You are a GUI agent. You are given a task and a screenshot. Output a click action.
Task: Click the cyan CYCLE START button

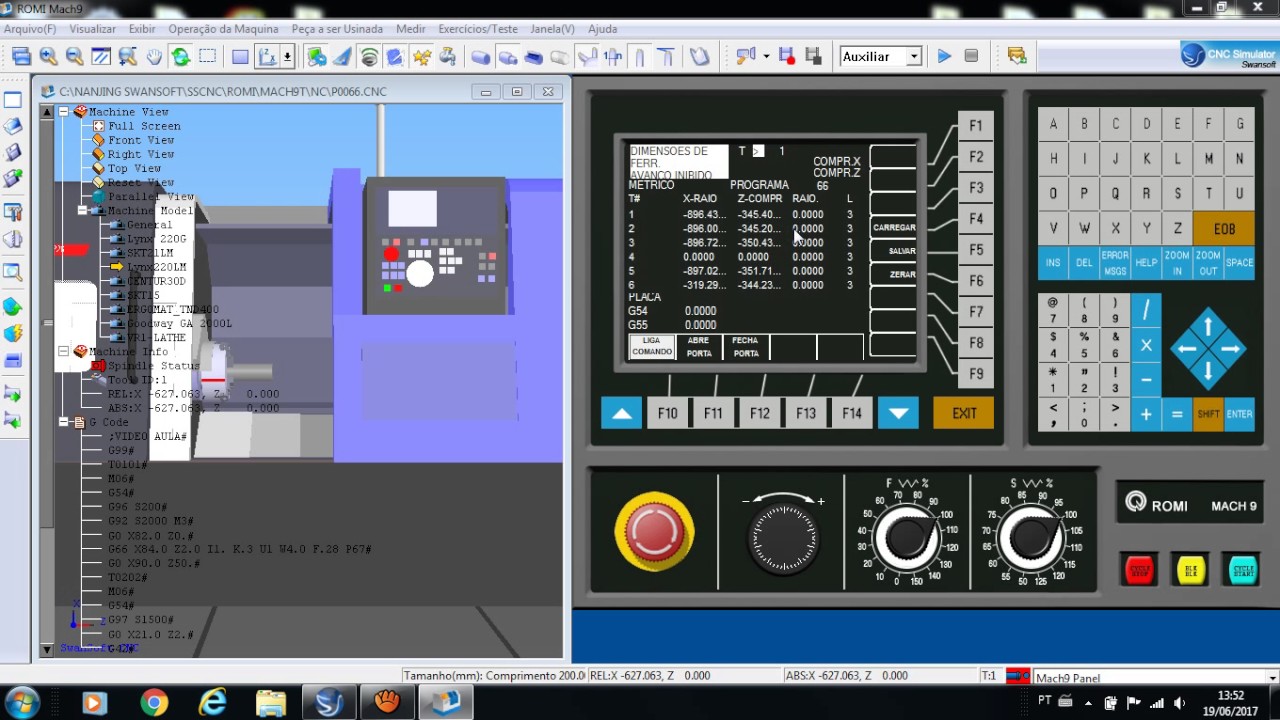(1243, 570)
